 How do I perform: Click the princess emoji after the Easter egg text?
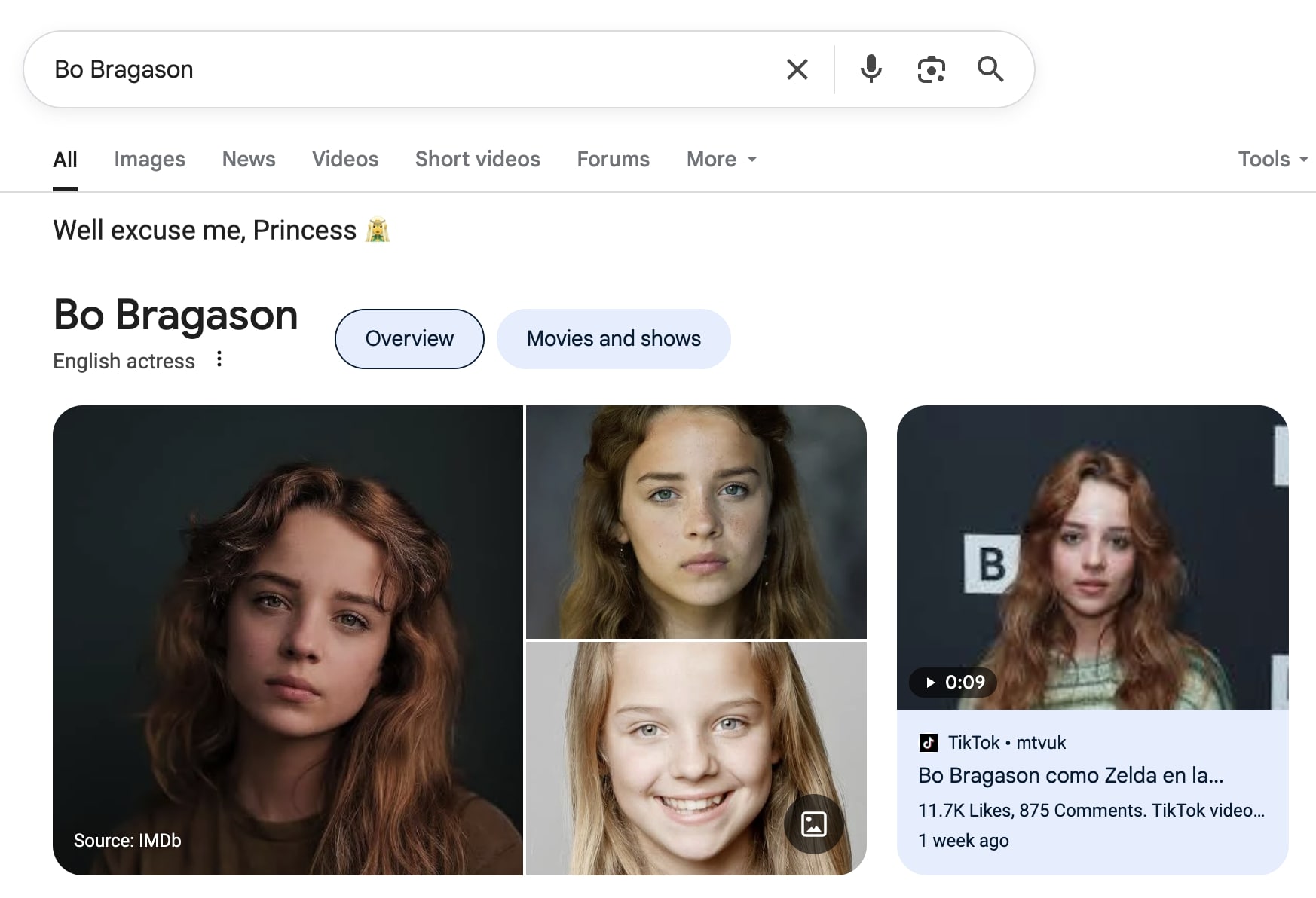tap(378, 230)
